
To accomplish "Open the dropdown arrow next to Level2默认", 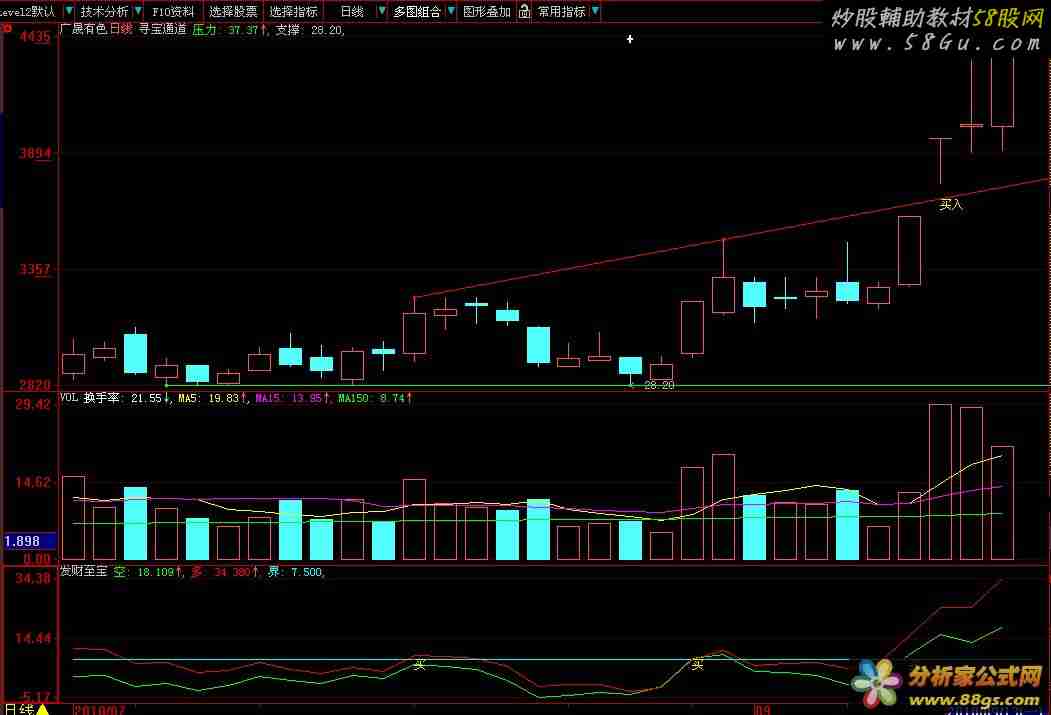I will click(x=68, y=11).
